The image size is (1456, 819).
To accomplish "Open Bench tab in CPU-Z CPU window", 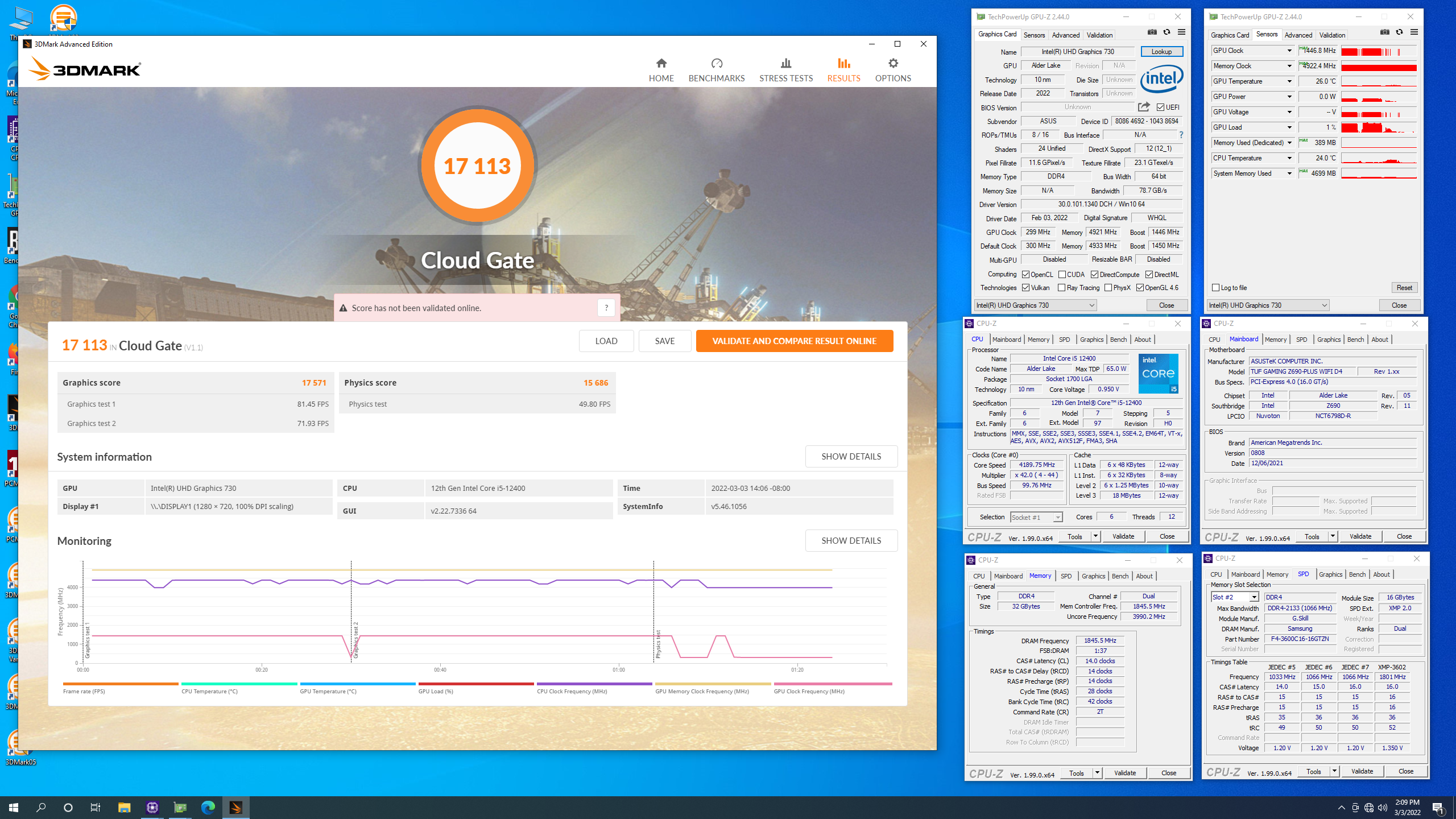I will [1118, 340].
